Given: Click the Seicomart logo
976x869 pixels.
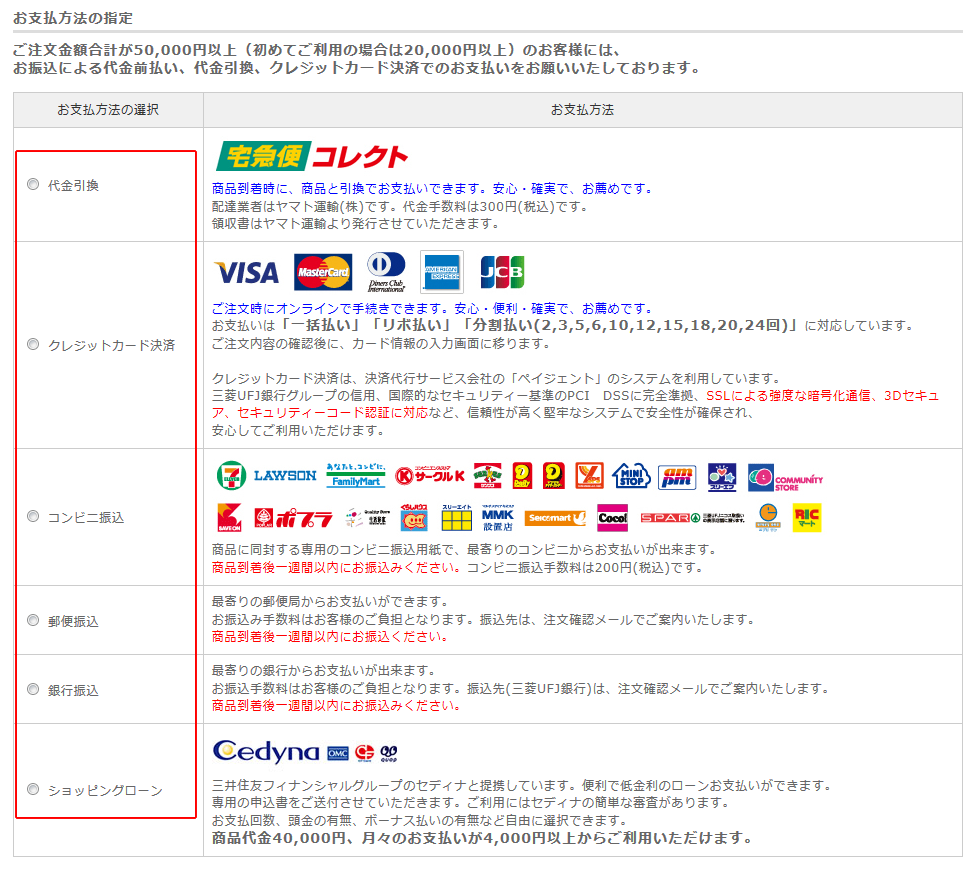Looking at the screenshot, I should [556, 518].
